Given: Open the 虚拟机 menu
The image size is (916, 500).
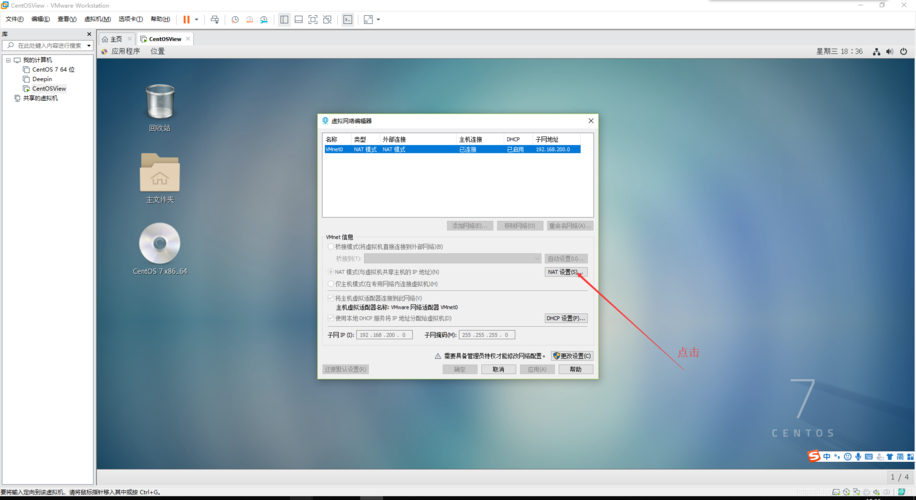Looking at the screenshot, I should click(98, 19).
